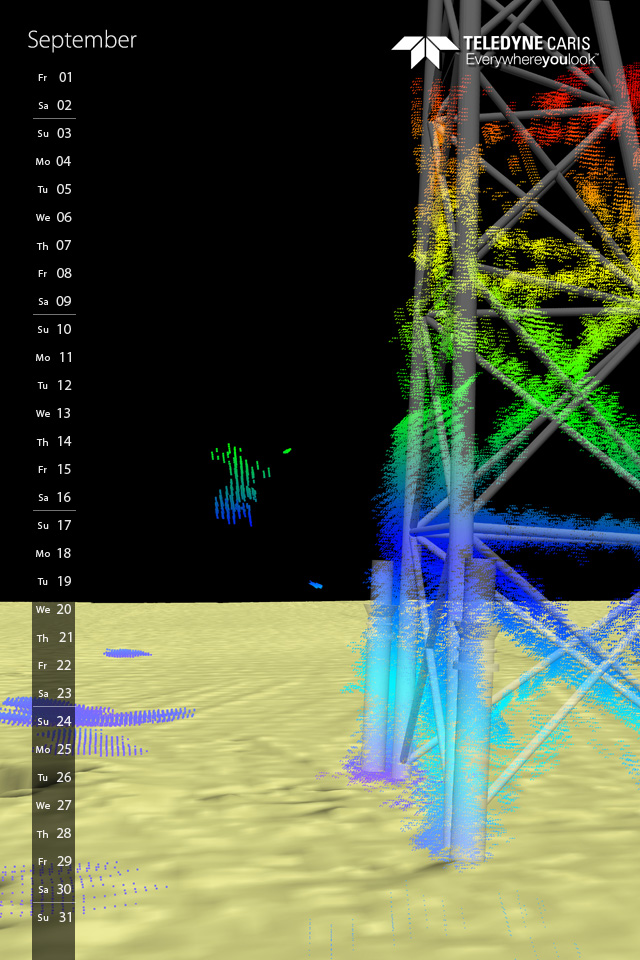
Task: Select Su 24 date row
Action: coord(54,721)
